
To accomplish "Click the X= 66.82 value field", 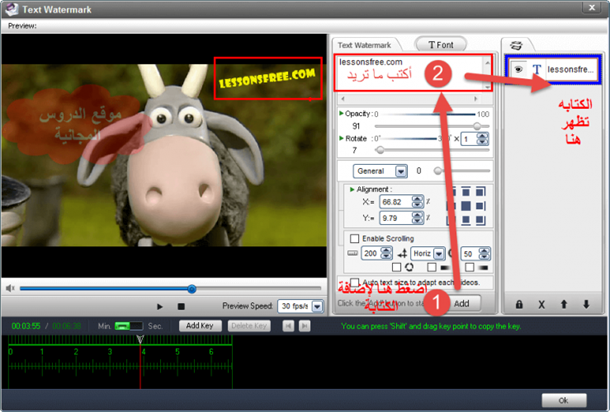I will click(x=396, y=202).
